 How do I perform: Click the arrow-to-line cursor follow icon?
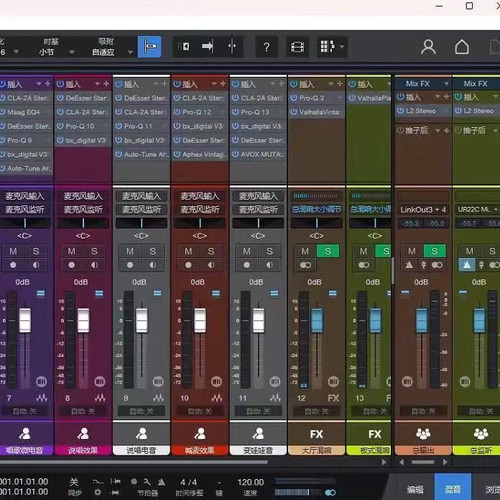[x=208, y=46]
